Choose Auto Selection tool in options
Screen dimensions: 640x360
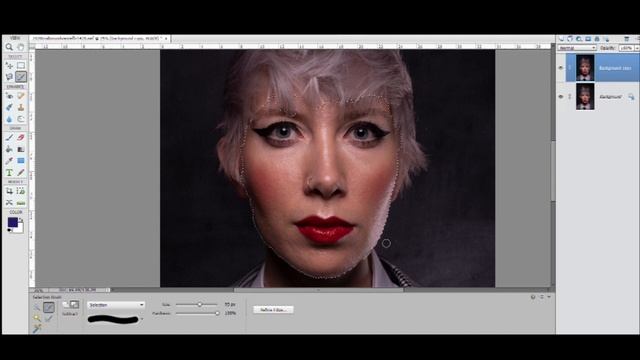pyautogui.click(x=37, y=328)
